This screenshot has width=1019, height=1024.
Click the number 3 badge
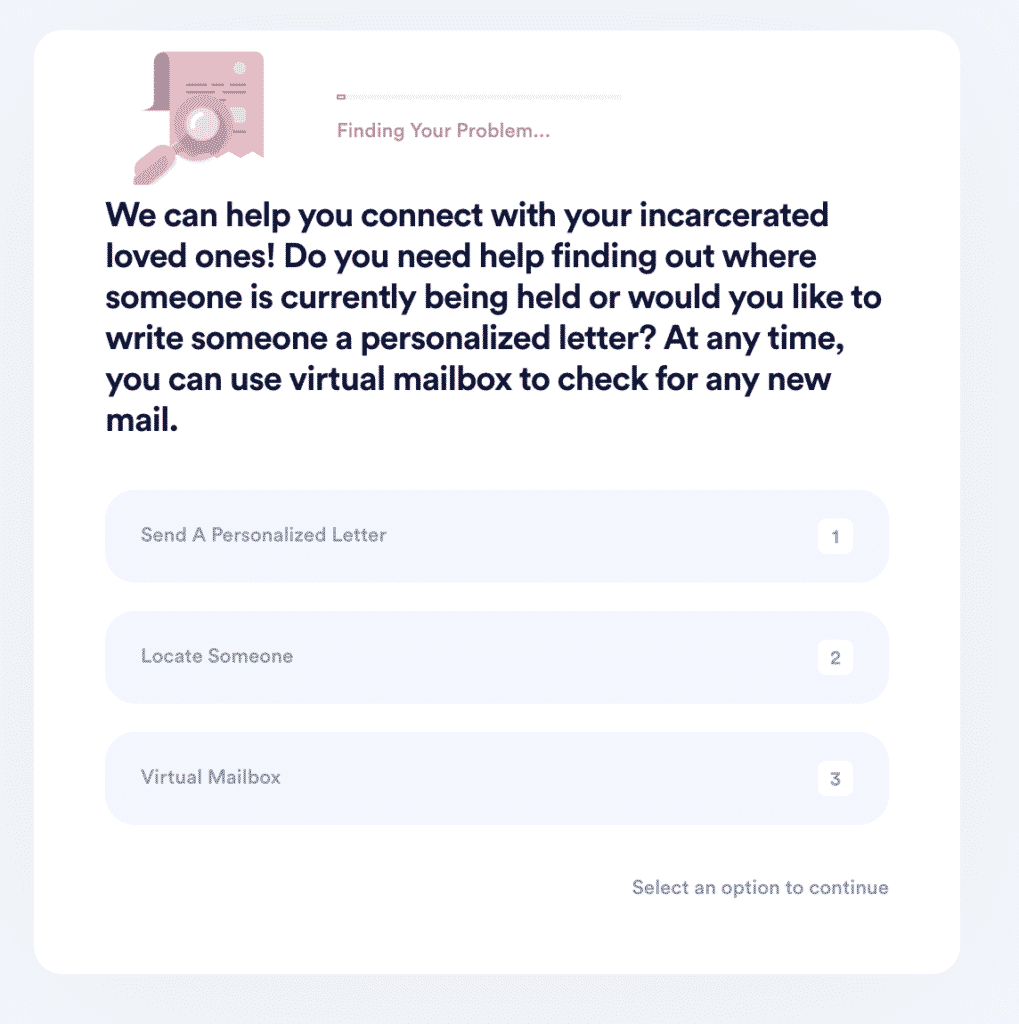pos(835,779)
